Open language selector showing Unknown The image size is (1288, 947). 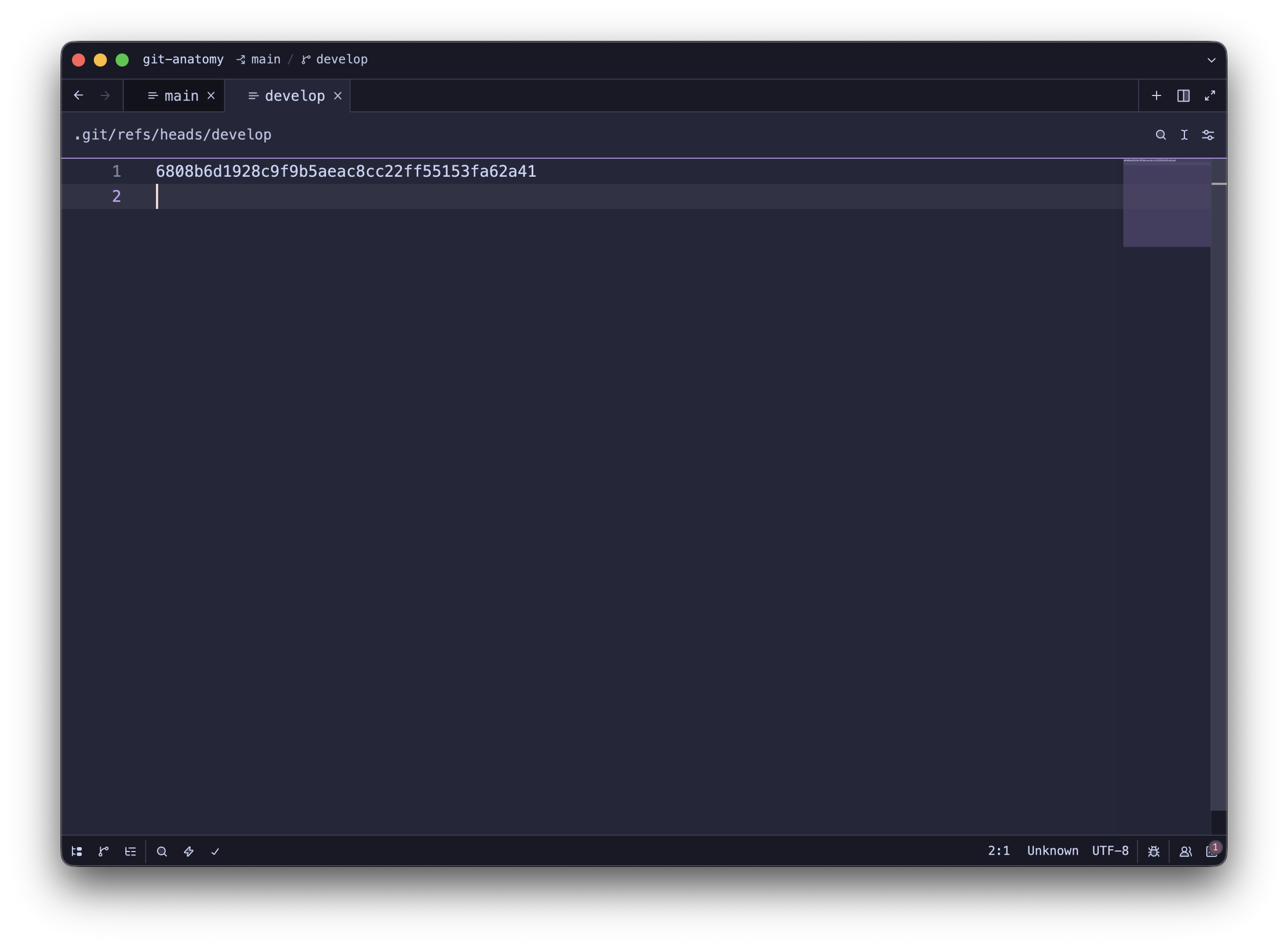[x=1052, y=850]
